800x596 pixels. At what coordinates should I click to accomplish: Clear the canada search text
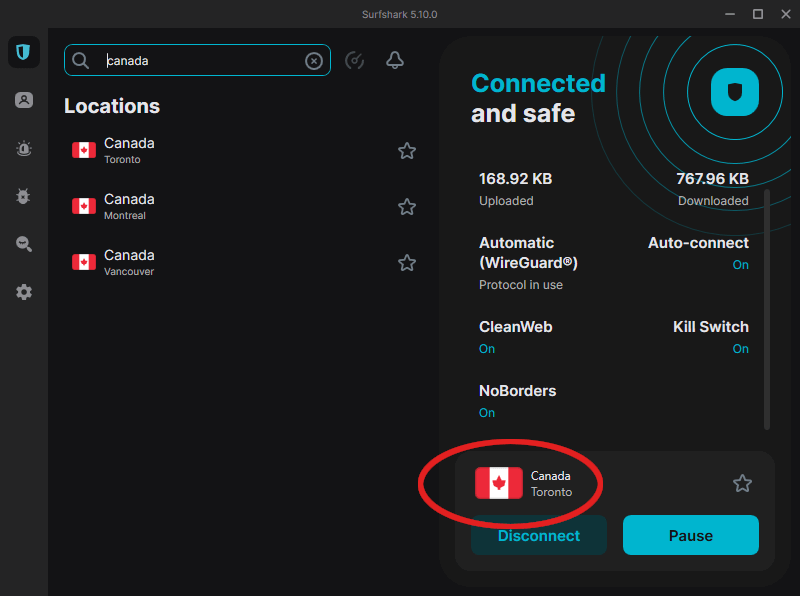[314, 61]
